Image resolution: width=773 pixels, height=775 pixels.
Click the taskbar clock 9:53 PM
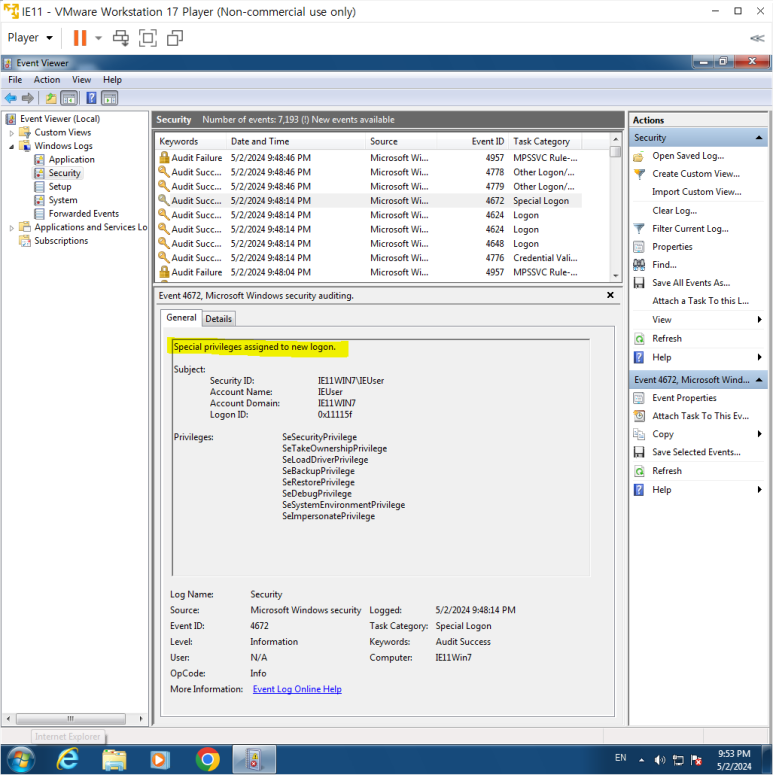click(x=734, y=760)
